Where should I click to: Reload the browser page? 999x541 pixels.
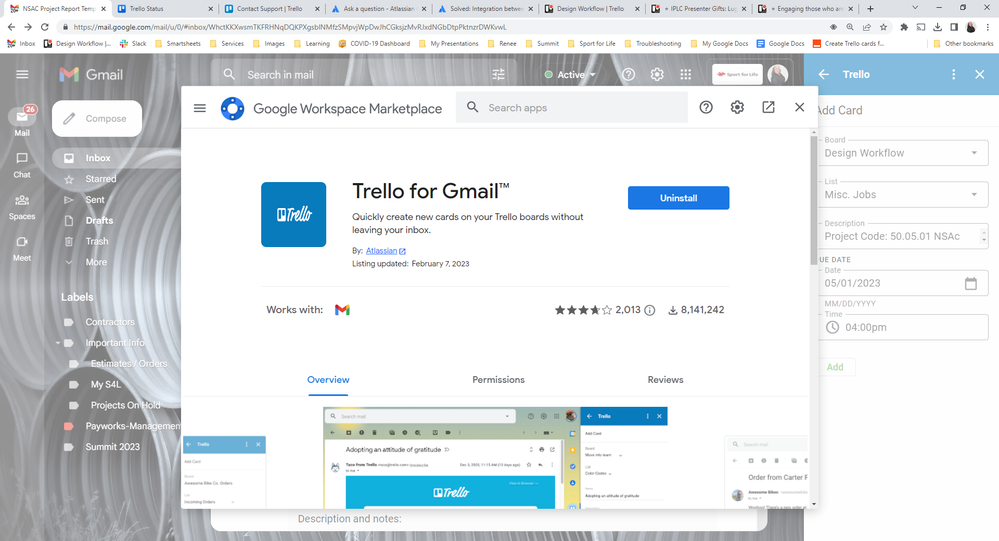pyautogui.click(x=45, y=27)
